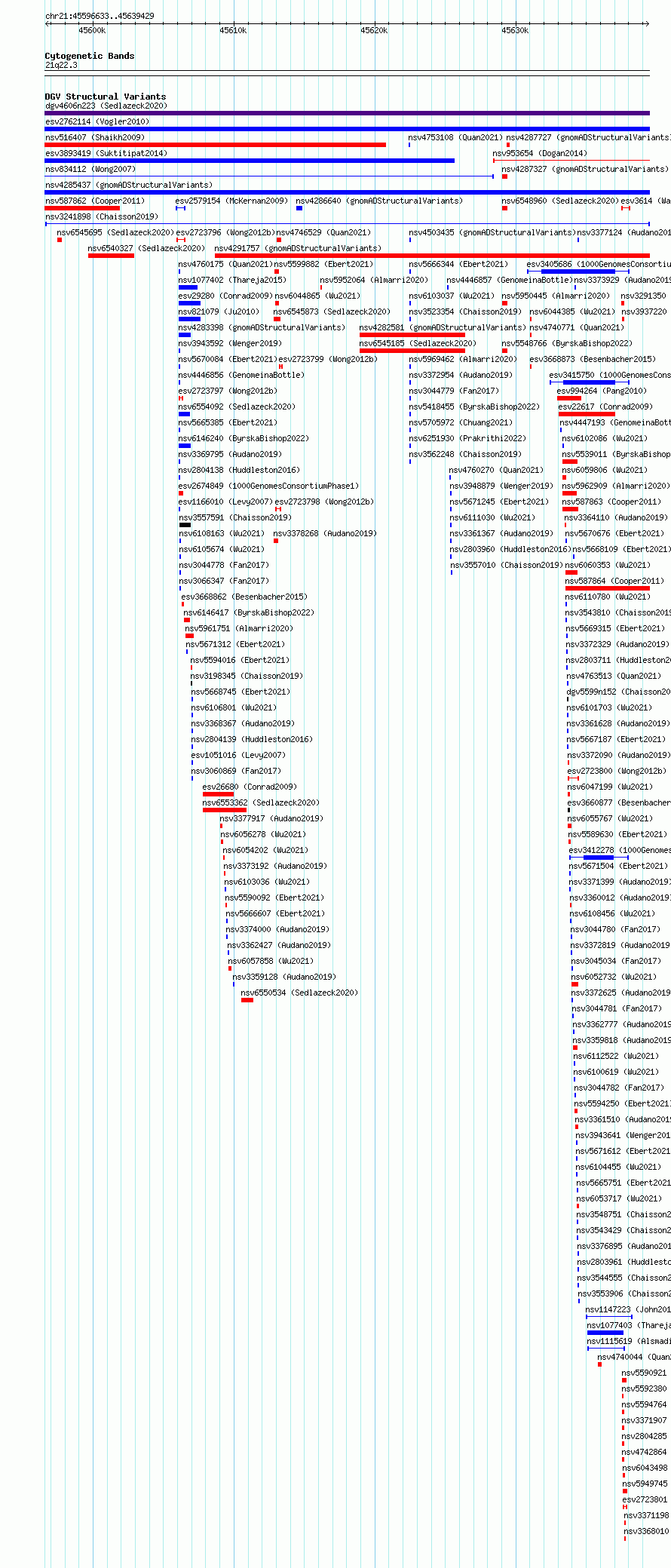Select cytogenetic band 21q22.3

61,65
